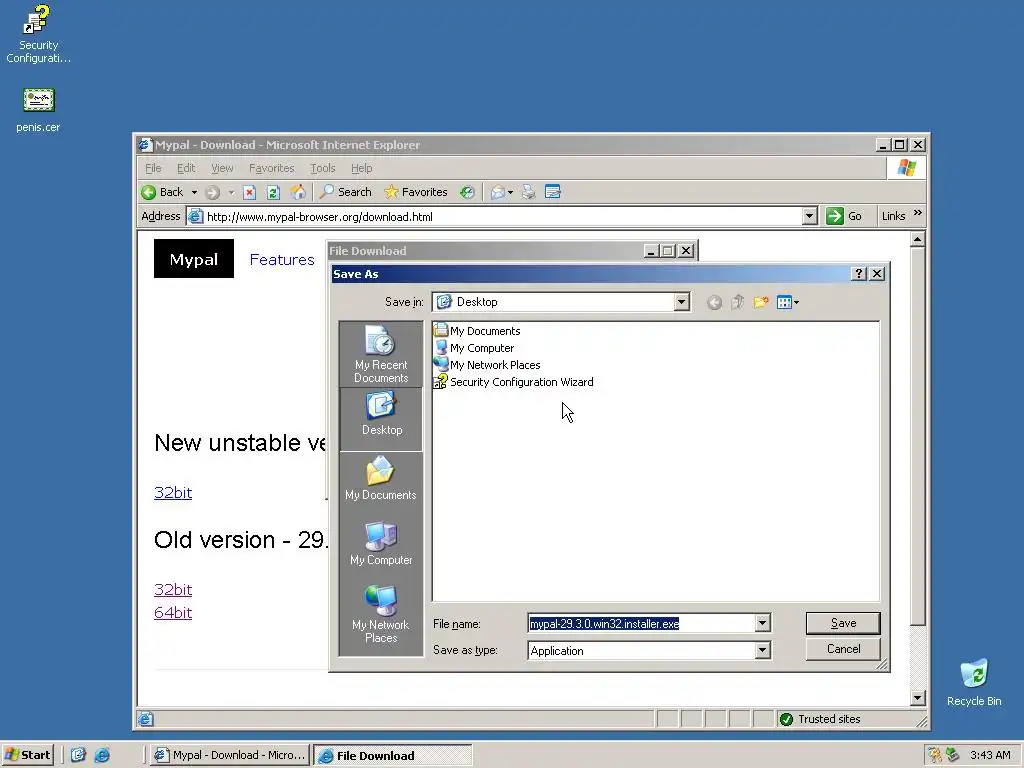
Task: Click the Back button in Internet Explorer
Action: pyautogui.click(x=162, y=192)
